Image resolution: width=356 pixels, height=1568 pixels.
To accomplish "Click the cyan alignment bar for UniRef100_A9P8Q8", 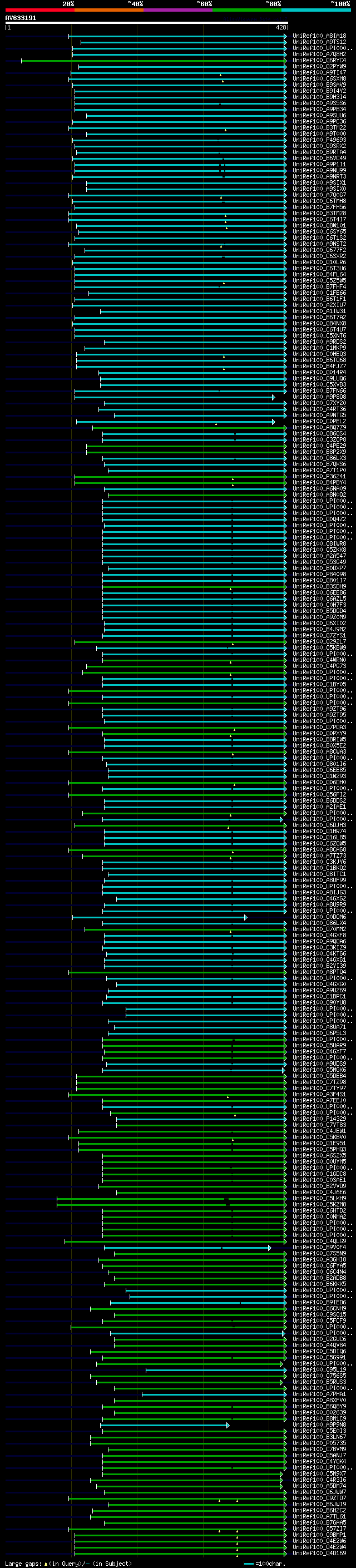I will 175,398.
